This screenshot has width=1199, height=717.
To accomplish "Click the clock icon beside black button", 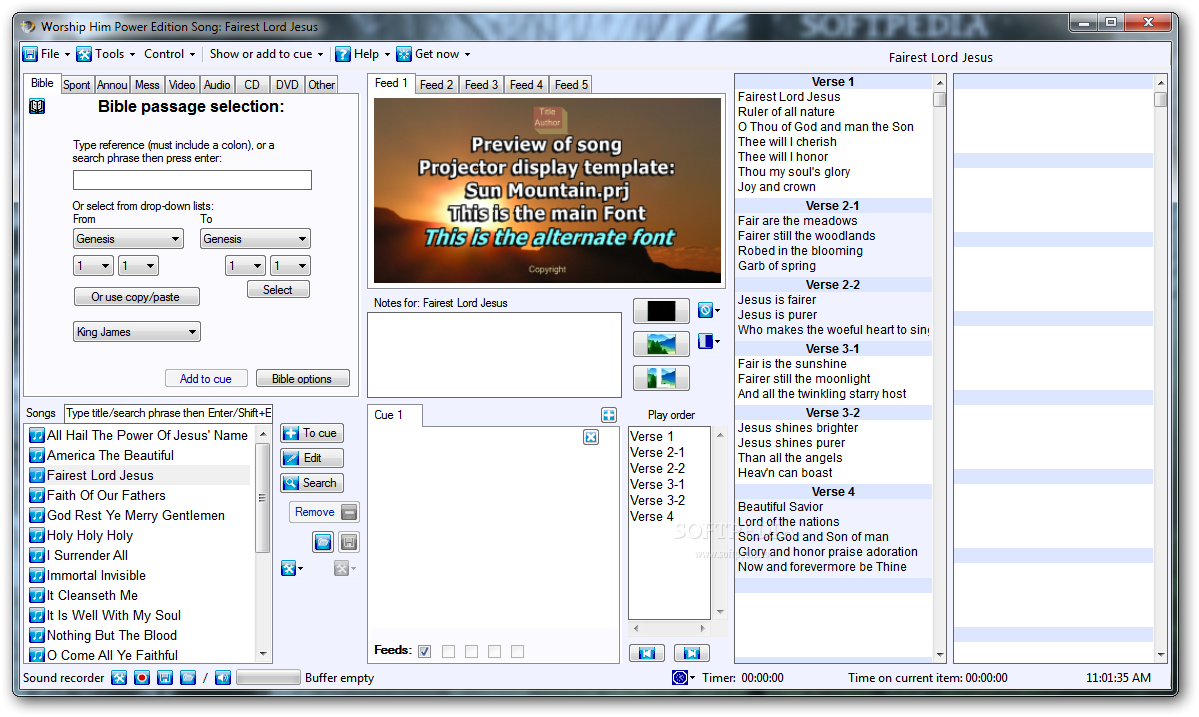I will (705, 310).
